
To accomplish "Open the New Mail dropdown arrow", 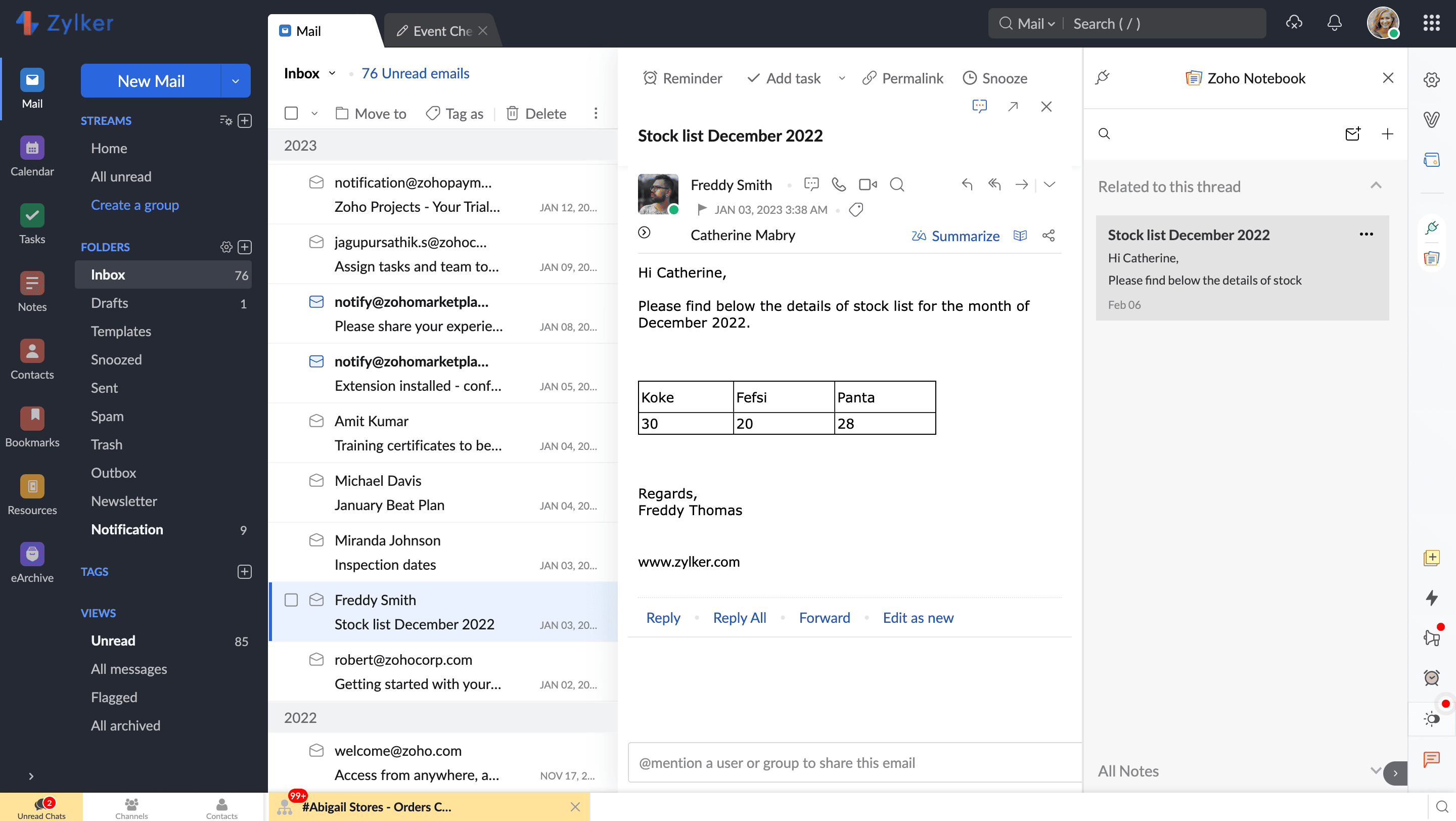I will pos(236,81).
